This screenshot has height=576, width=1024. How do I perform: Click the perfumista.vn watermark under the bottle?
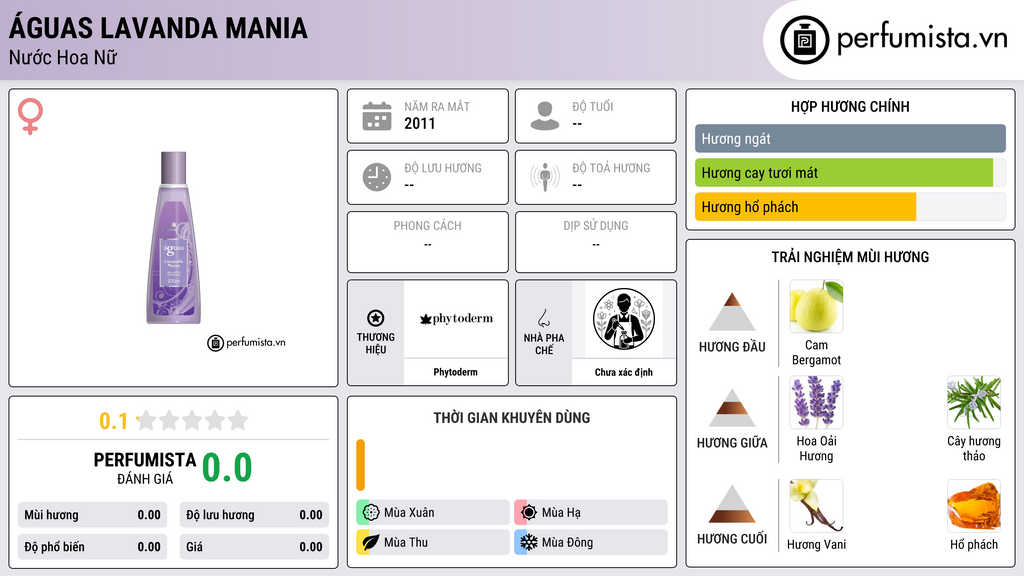coord(246,342)
